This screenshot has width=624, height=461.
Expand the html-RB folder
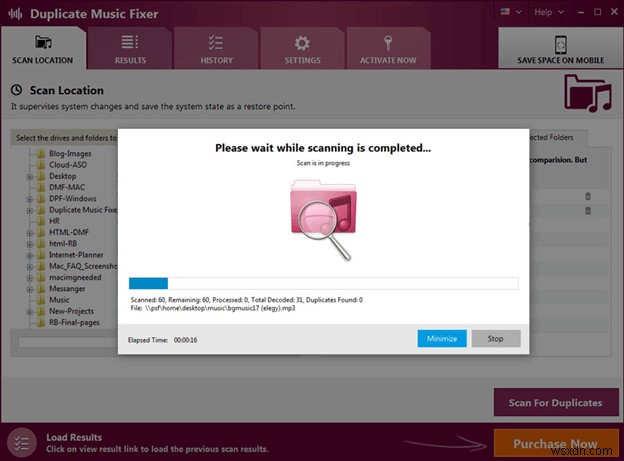click(30, 244)
